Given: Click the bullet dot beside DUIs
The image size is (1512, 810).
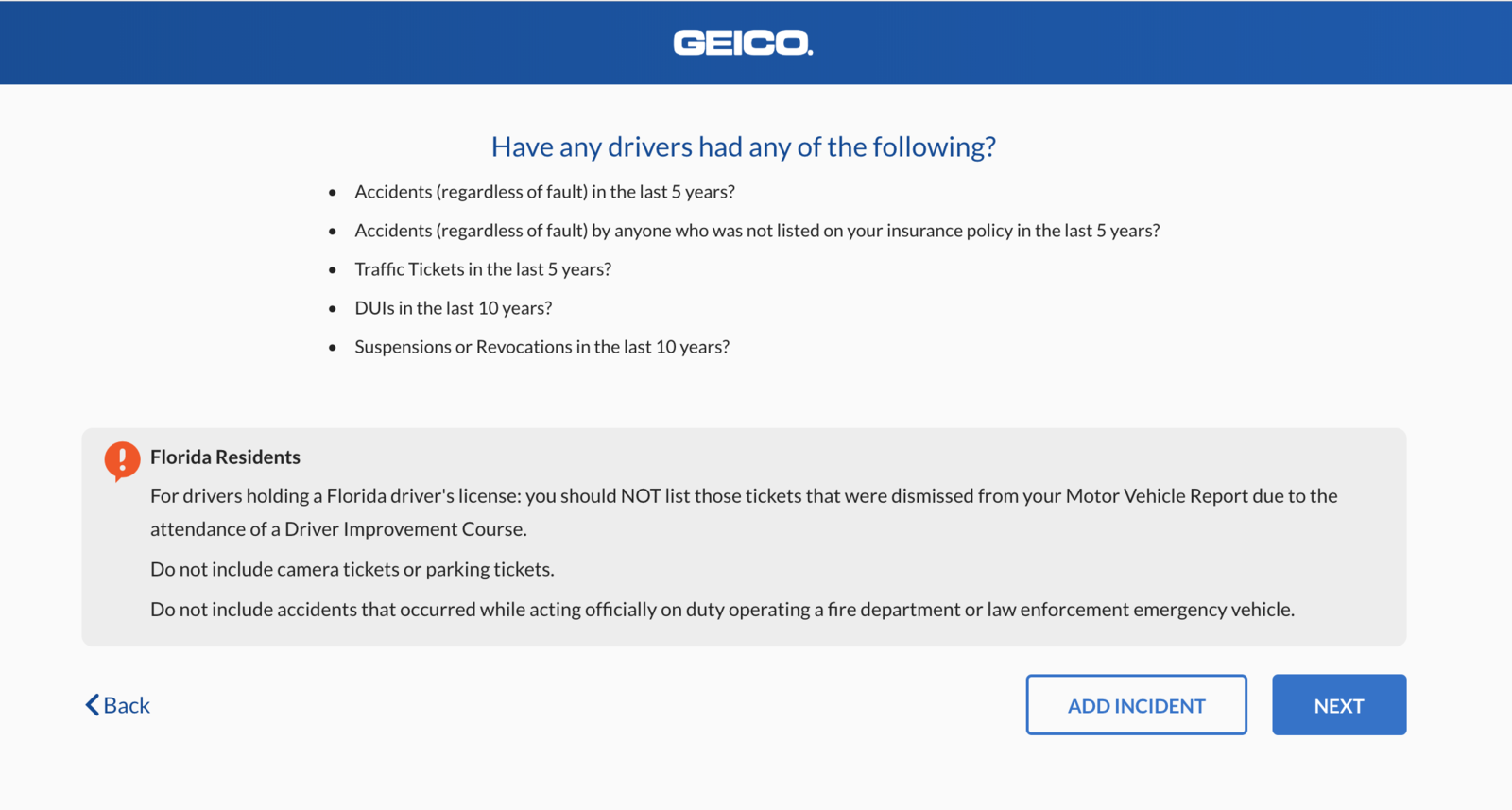Looking at the screenshot, I should coord(333,309).
